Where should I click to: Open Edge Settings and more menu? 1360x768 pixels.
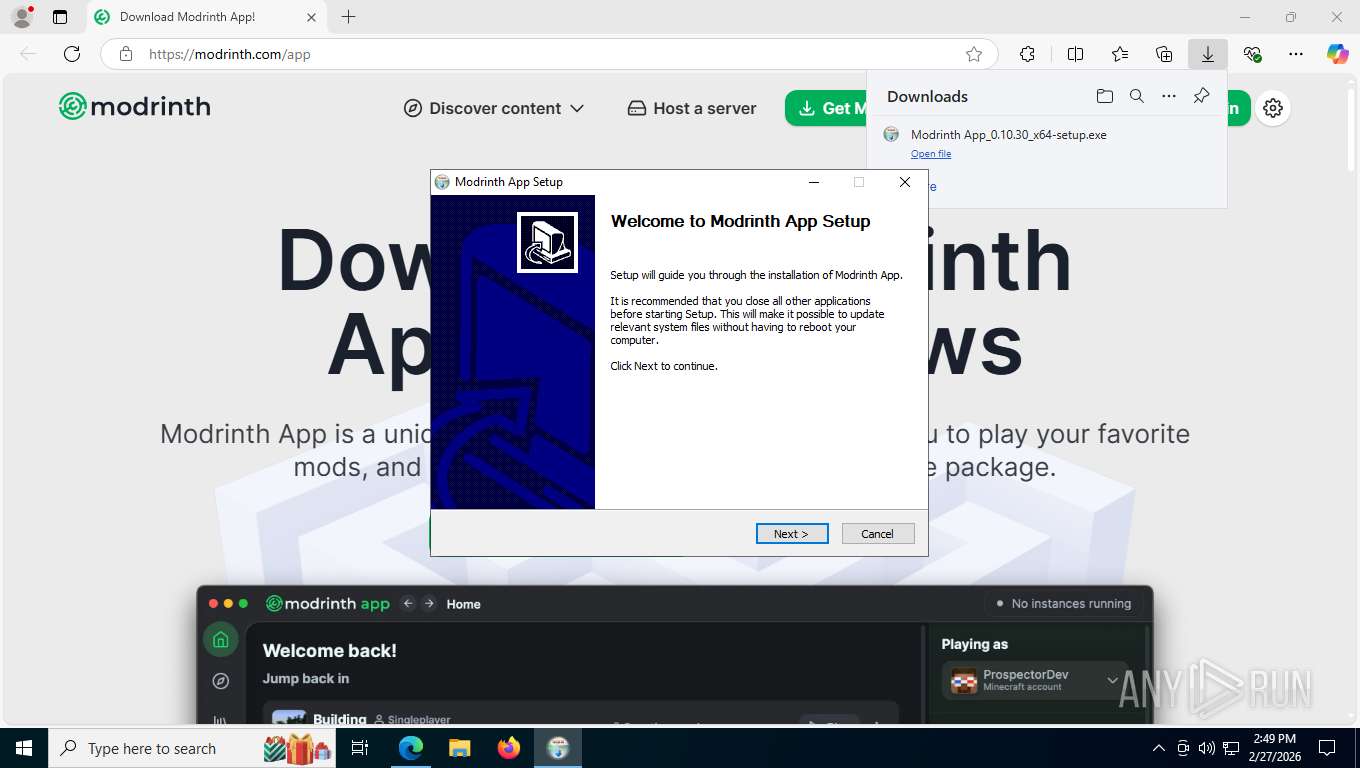pos(1296,54)
